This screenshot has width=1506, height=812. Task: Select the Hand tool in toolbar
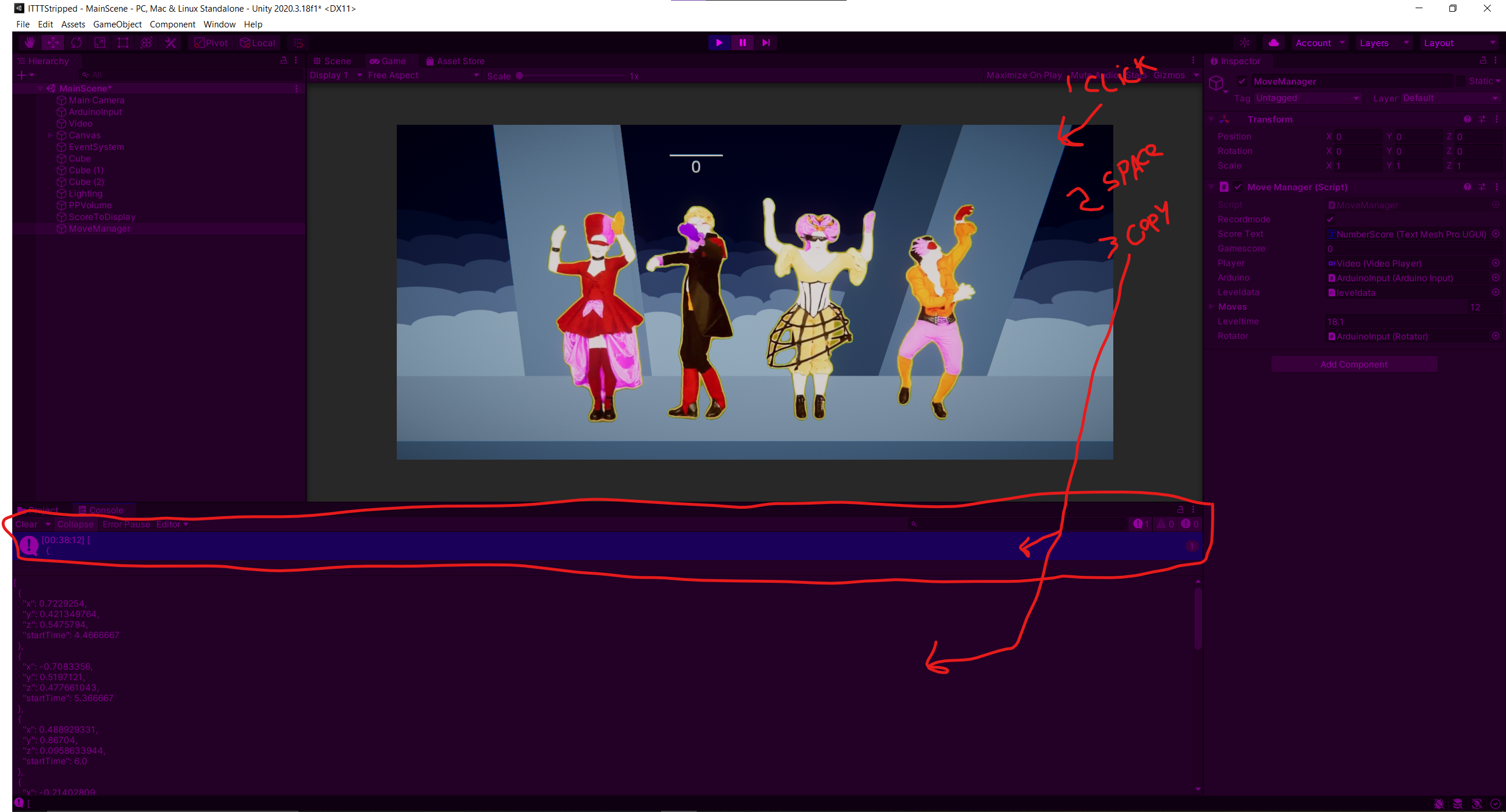[x=29, y=43]
